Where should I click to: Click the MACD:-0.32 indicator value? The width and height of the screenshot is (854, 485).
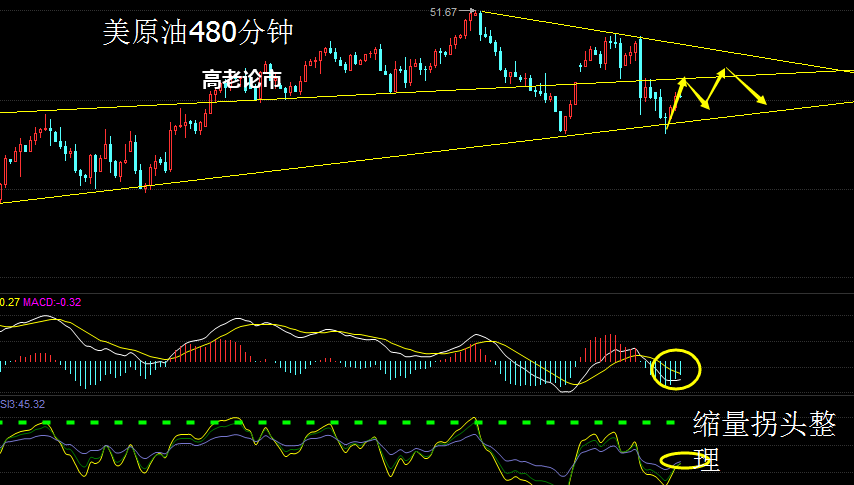click(x=52, y=302)
